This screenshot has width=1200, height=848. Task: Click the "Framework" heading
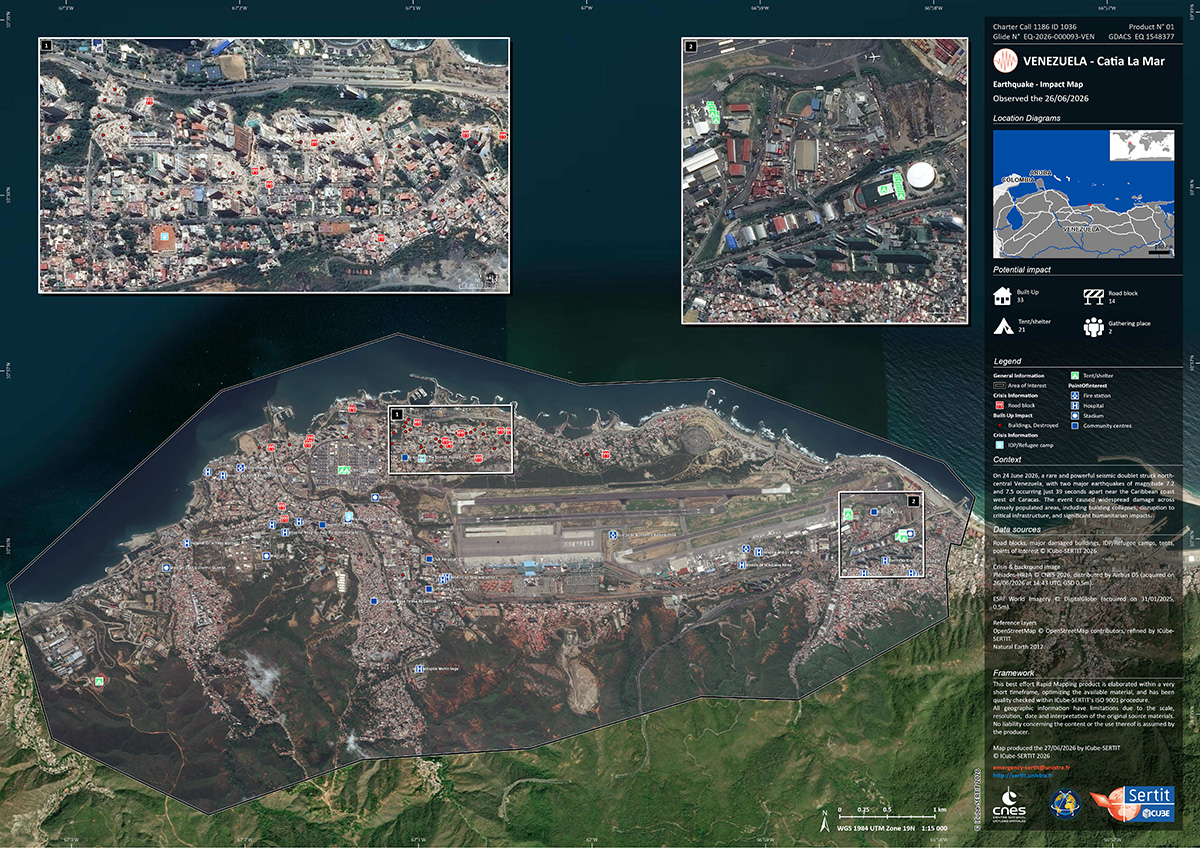pyautogui.click(x=1014, y=673)
